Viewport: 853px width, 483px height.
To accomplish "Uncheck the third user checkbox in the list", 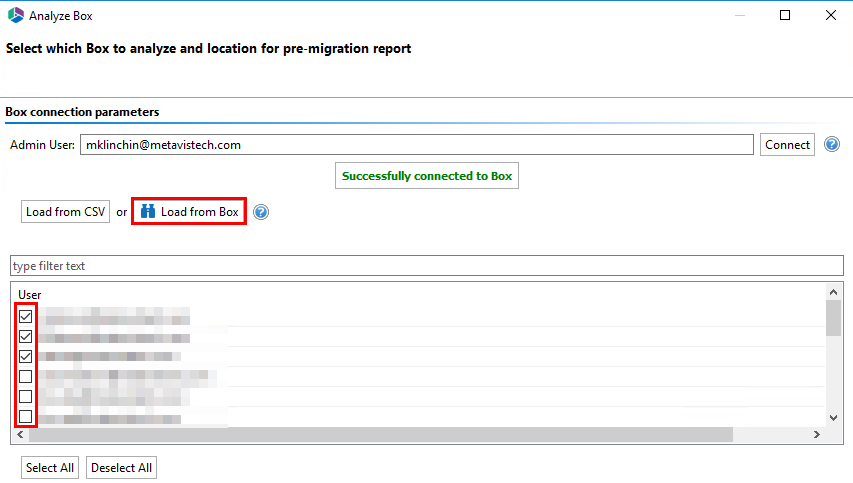I will 25,357.
